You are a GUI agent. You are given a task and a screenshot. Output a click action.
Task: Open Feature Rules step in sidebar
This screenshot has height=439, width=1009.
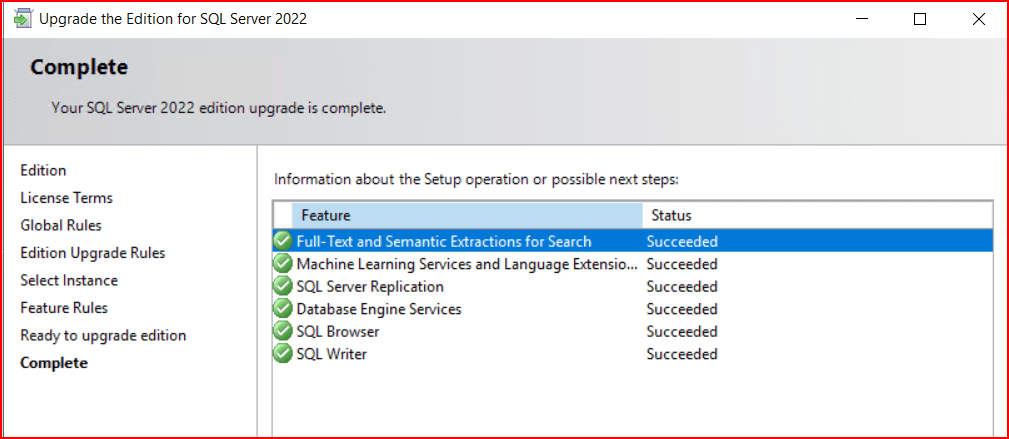pos(64,308)
